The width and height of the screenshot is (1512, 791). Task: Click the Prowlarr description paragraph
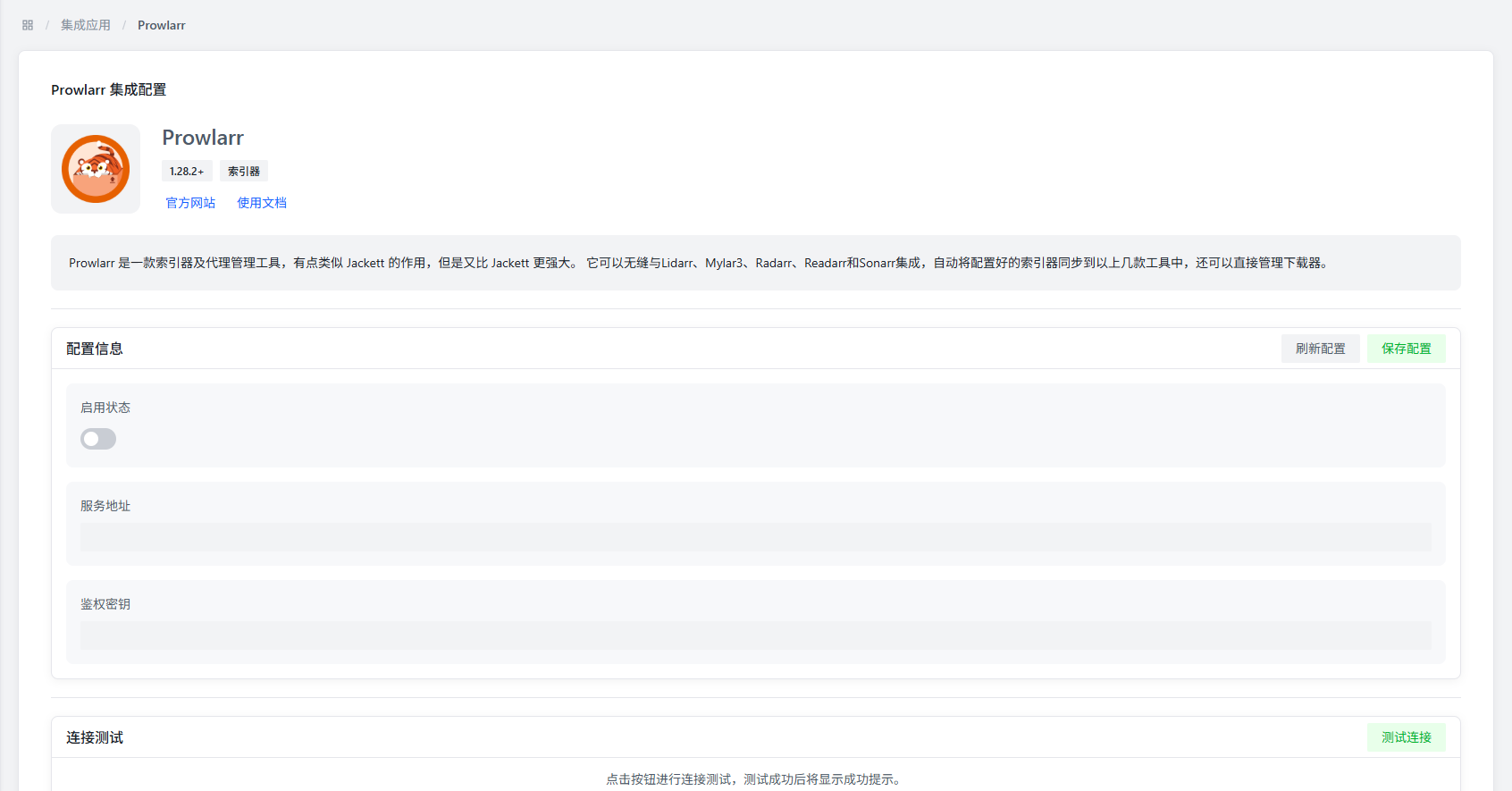pyautogui.click(x=697, y=263)
